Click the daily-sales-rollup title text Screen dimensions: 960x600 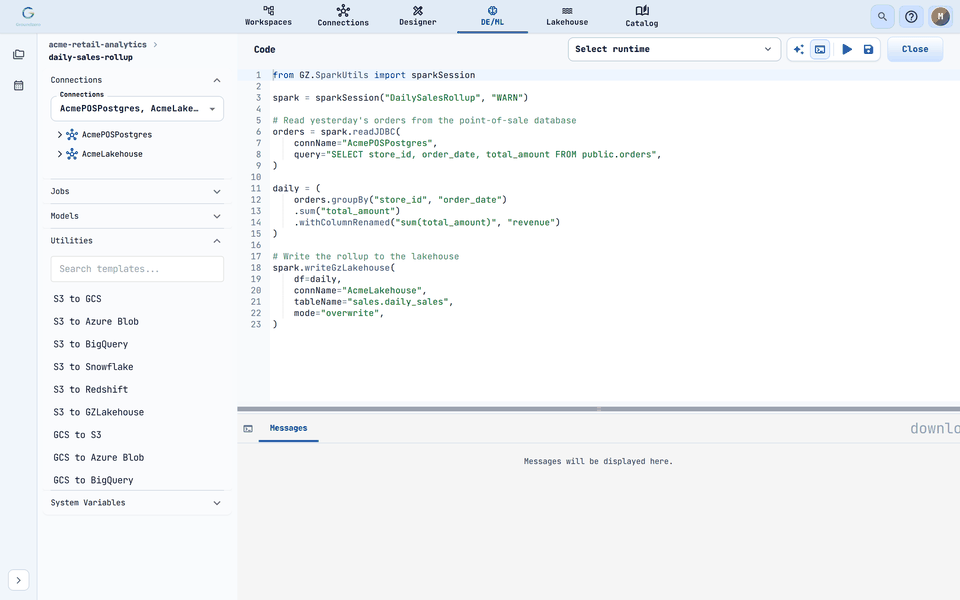tap(91, 57)
